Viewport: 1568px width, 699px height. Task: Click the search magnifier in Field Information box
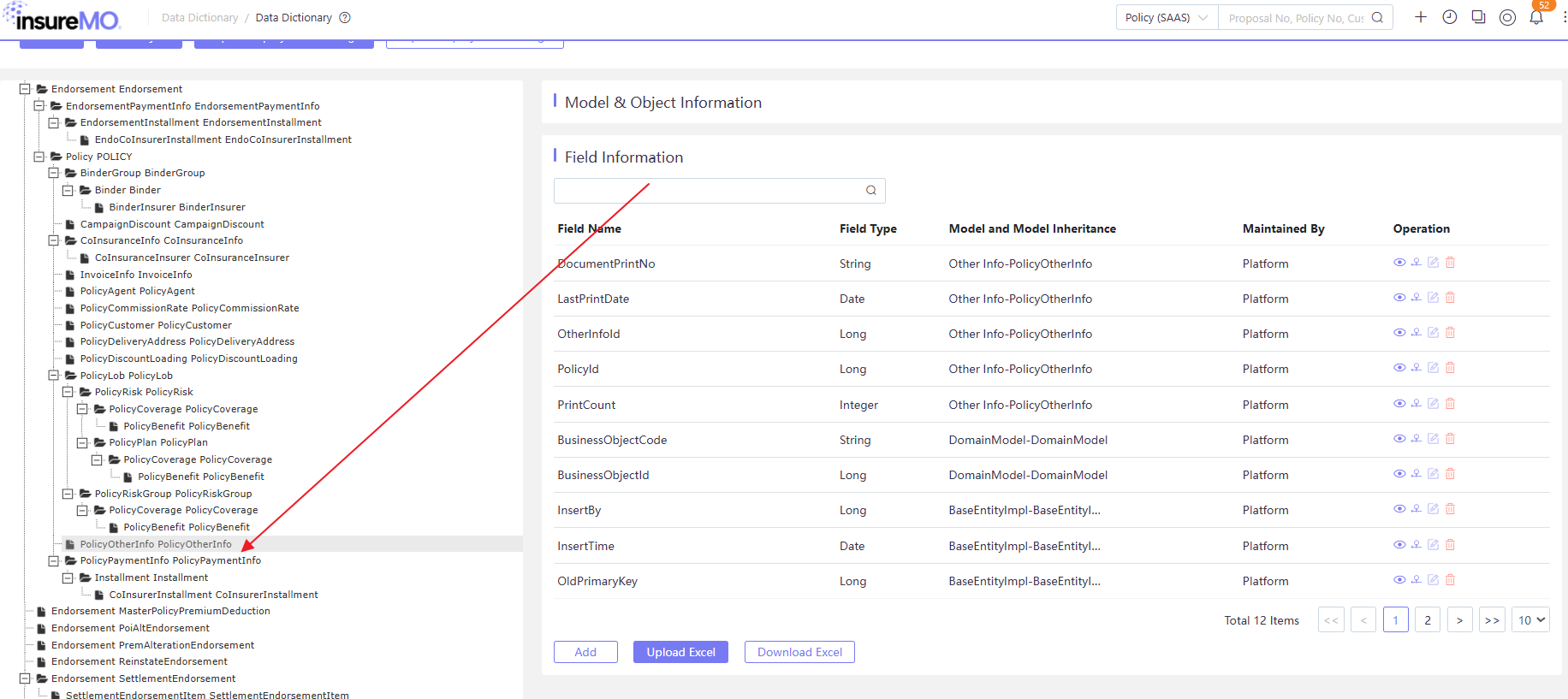(871, 191)
